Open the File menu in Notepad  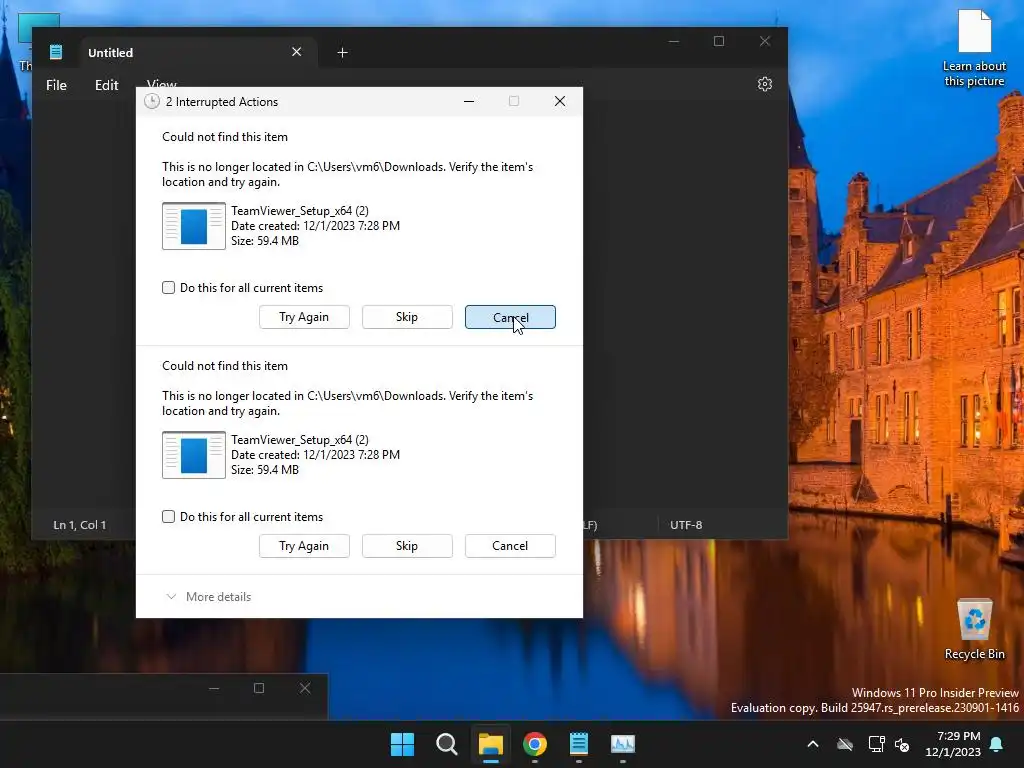tap(56, 85)
